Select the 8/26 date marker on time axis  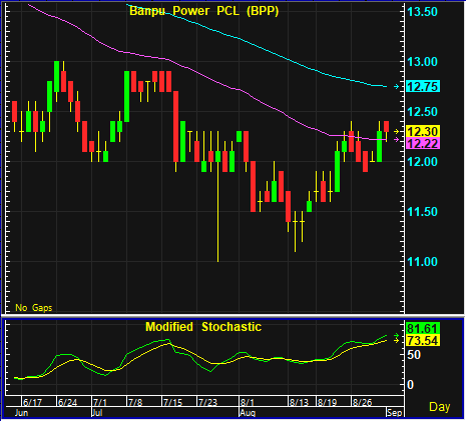362,402
